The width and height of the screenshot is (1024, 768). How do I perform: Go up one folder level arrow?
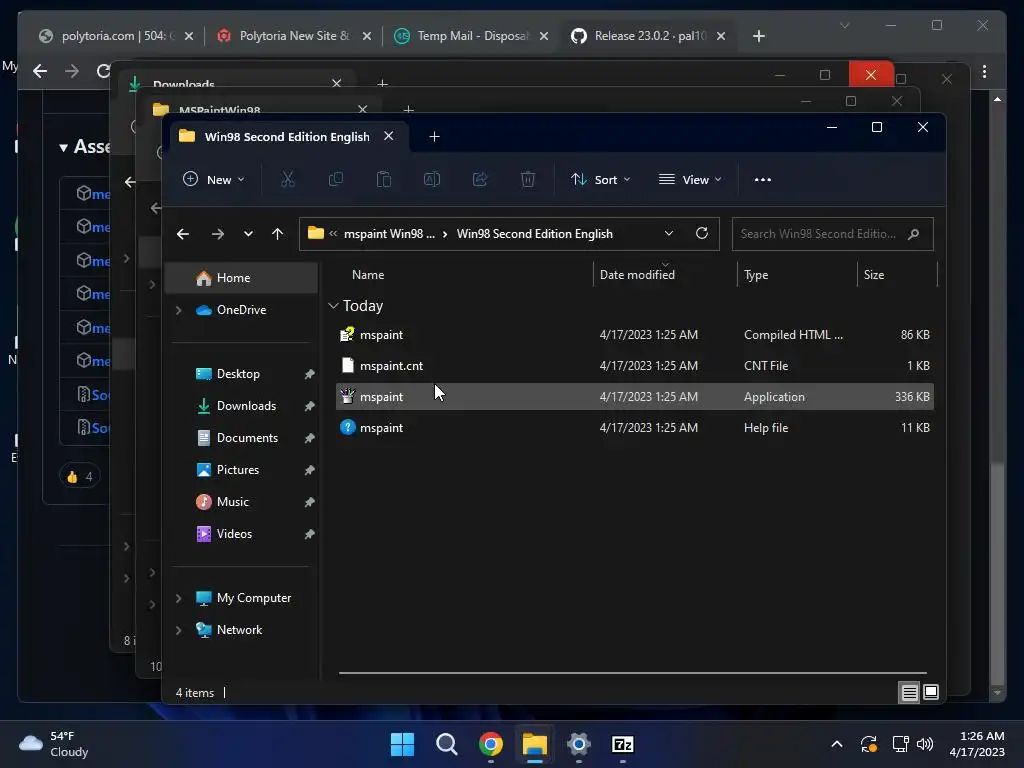(x=278, y=234)
